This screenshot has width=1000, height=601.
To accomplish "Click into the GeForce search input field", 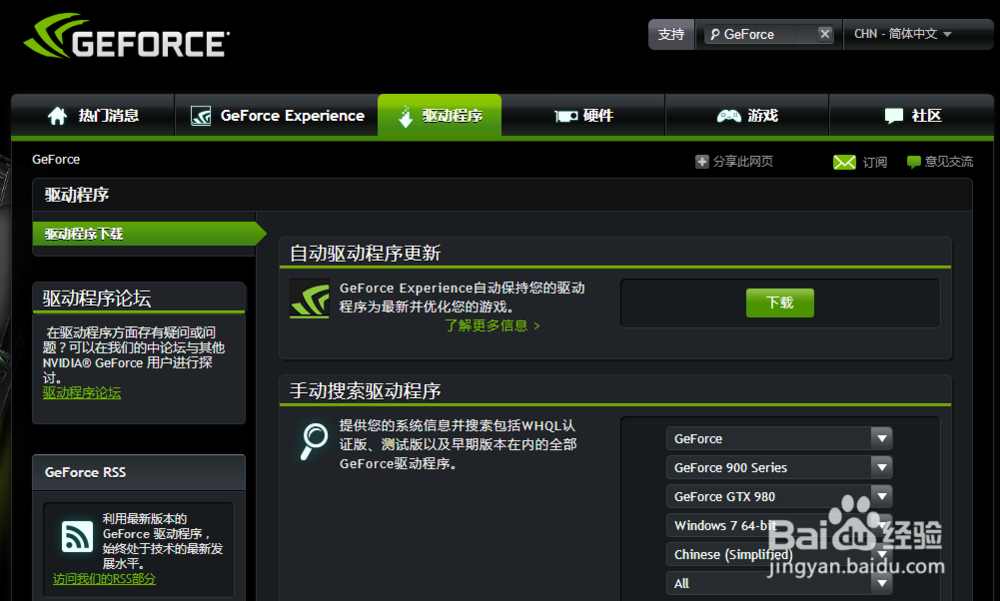I will [768, 34].
